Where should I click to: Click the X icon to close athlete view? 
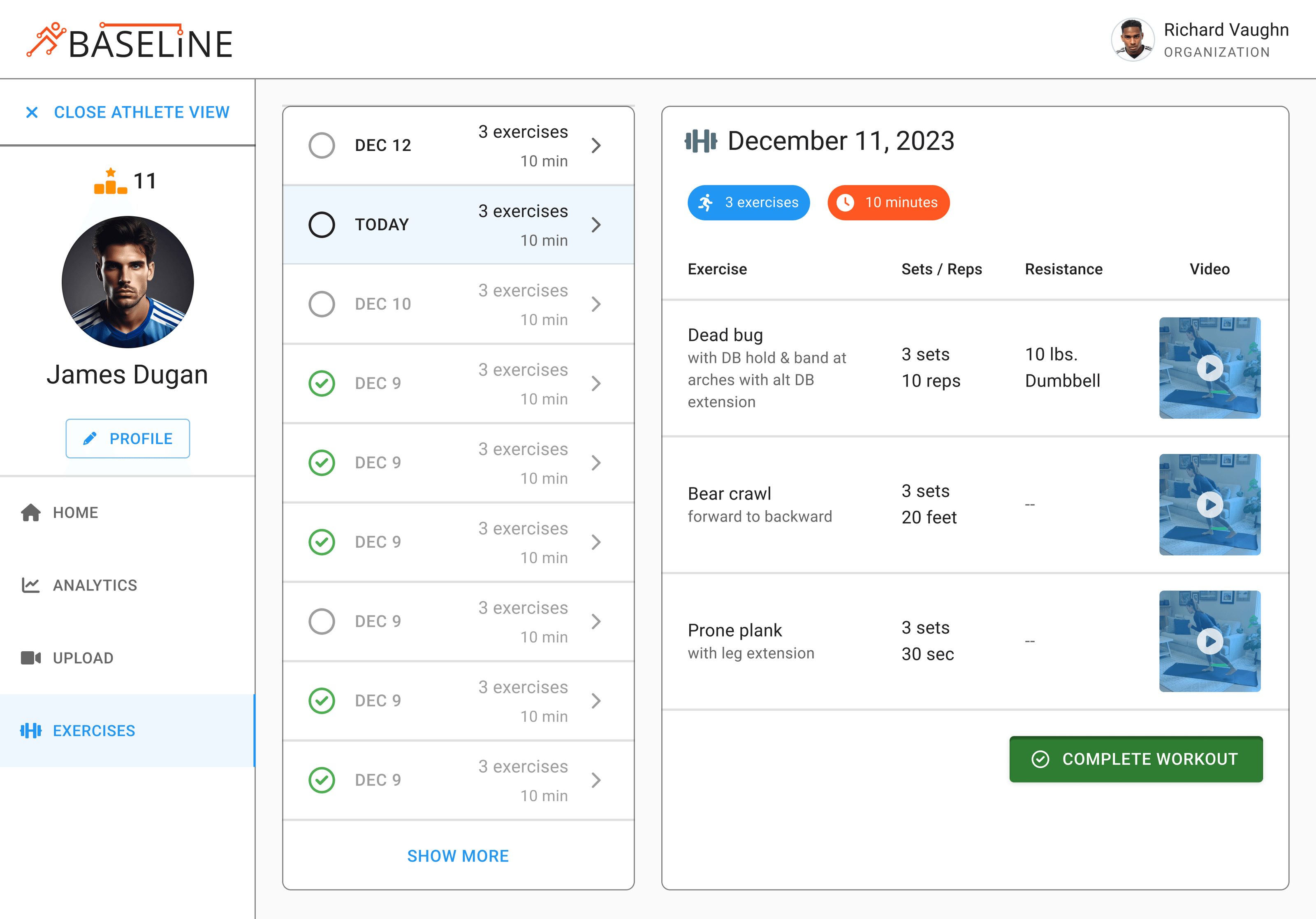tap(32, 112)
